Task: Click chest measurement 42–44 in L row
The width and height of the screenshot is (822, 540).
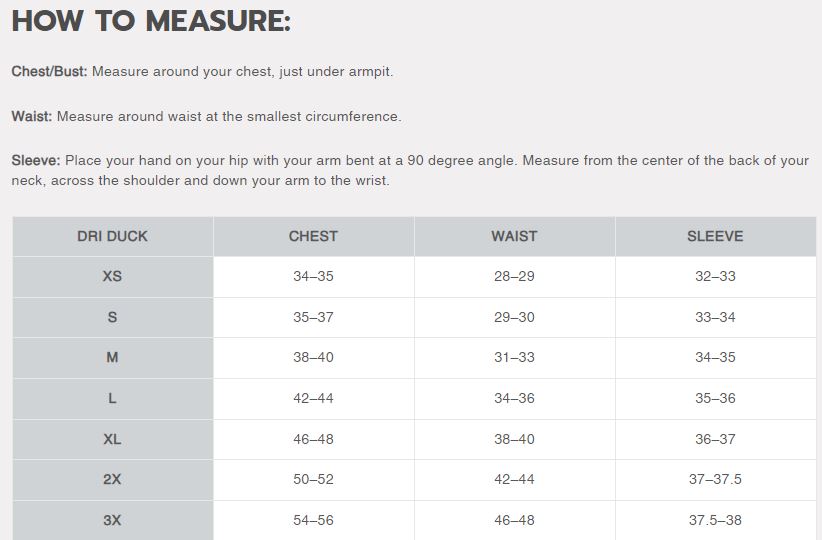Action: [313, 398]
